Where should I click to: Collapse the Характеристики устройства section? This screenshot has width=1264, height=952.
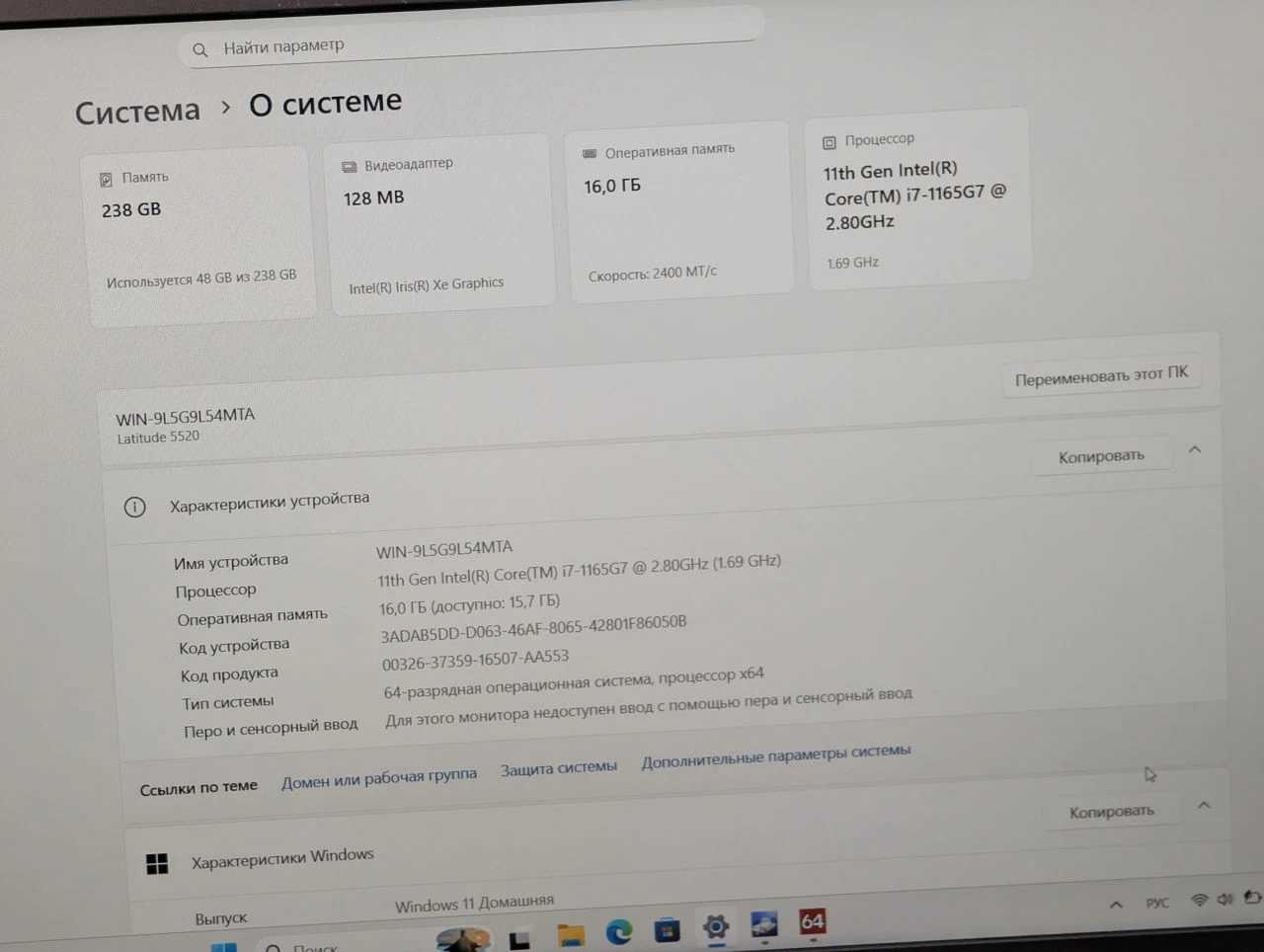(x=1194, y=449)
